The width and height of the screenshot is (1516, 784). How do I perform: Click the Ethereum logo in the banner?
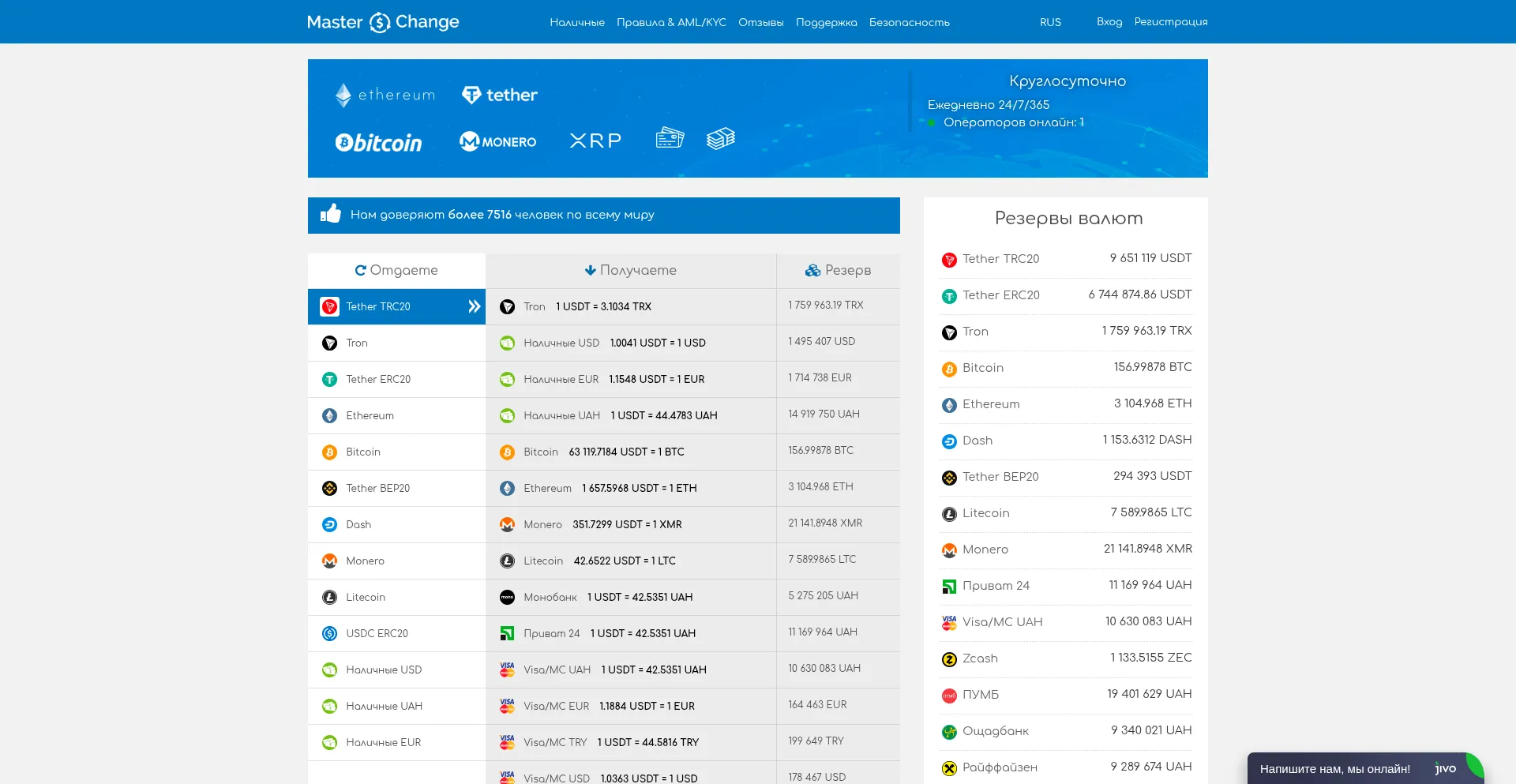[x=385, y=95]
